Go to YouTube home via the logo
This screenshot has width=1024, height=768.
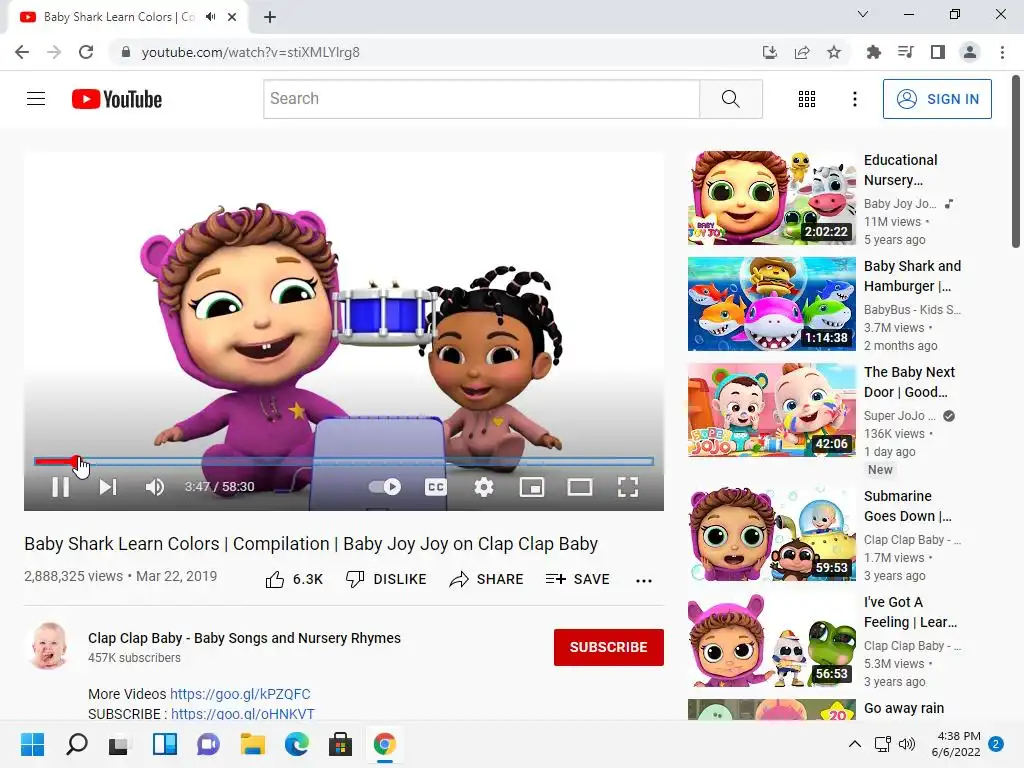(117, 99)
